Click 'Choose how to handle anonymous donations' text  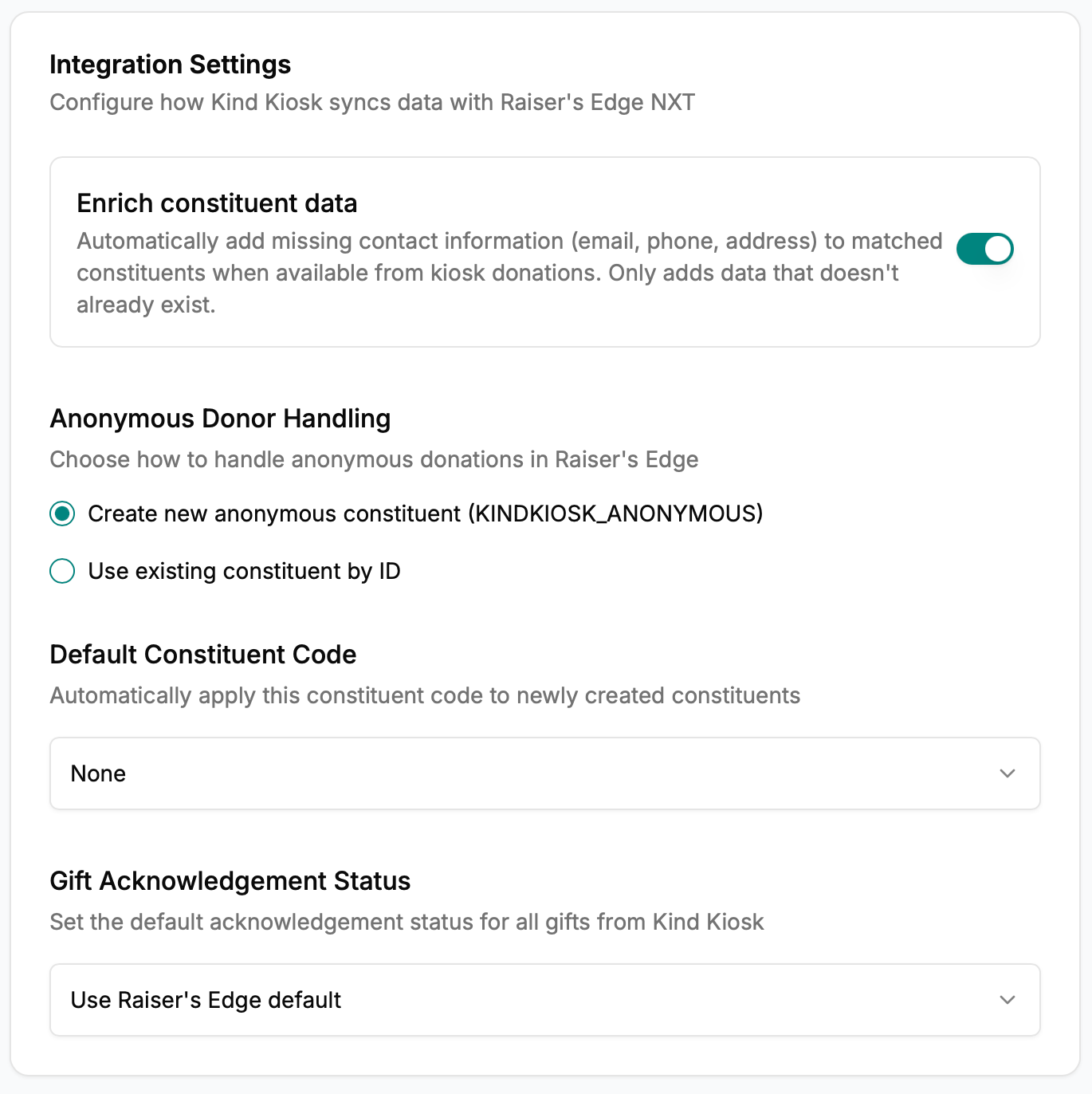[x=374, y=460]
